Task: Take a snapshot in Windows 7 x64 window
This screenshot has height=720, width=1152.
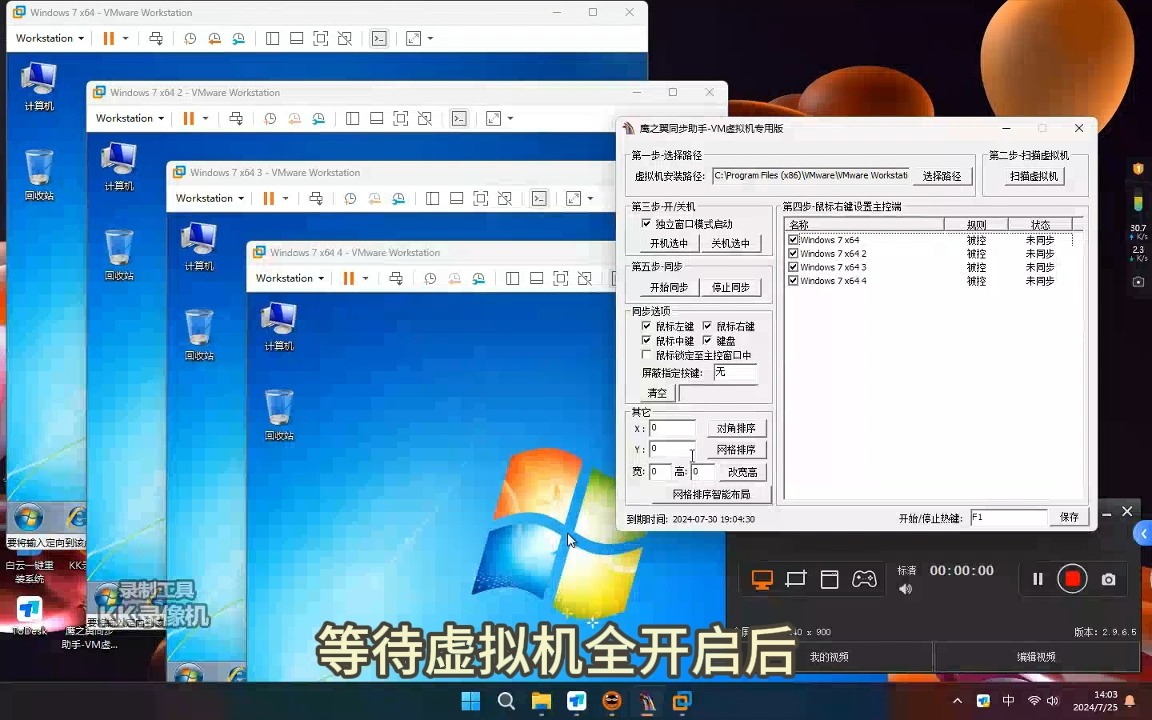Action: click(190, 38)
